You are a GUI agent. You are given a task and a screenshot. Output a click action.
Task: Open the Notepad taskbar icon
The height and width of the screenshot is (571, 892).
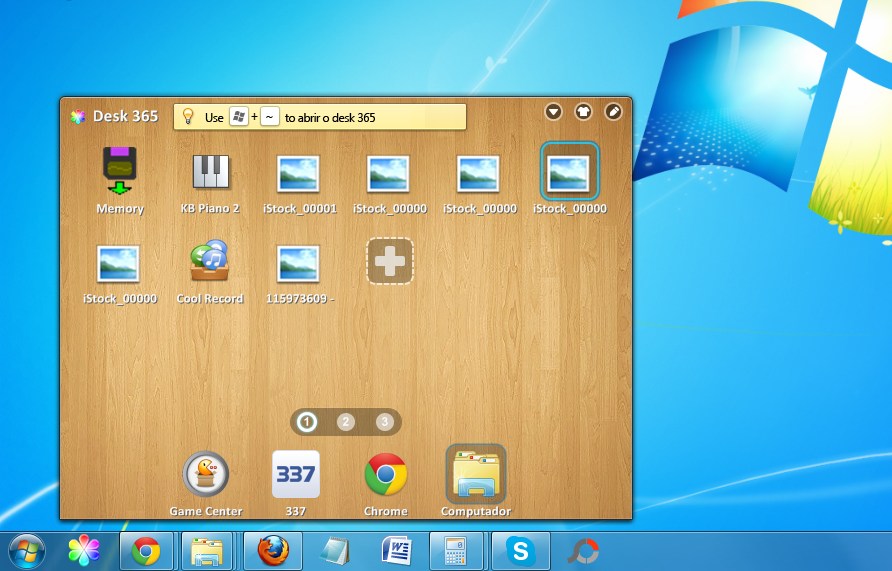[x=334, y=551]
